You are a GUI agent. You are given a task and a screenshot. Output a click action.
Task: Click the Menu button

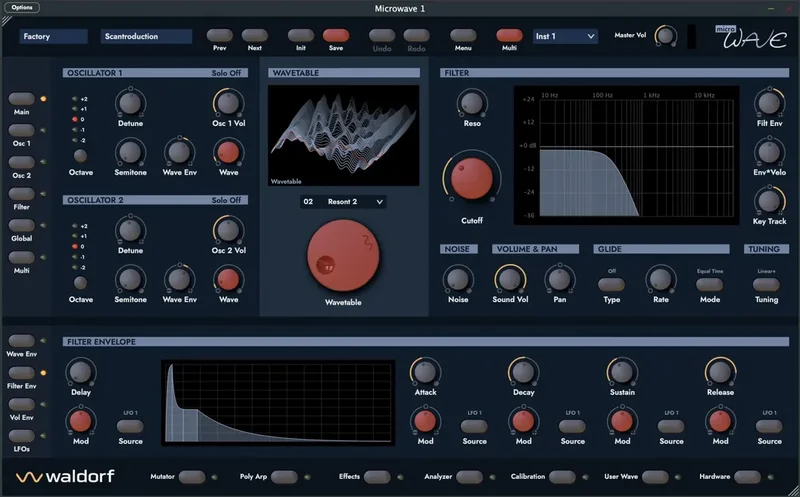tap(463, 35)
